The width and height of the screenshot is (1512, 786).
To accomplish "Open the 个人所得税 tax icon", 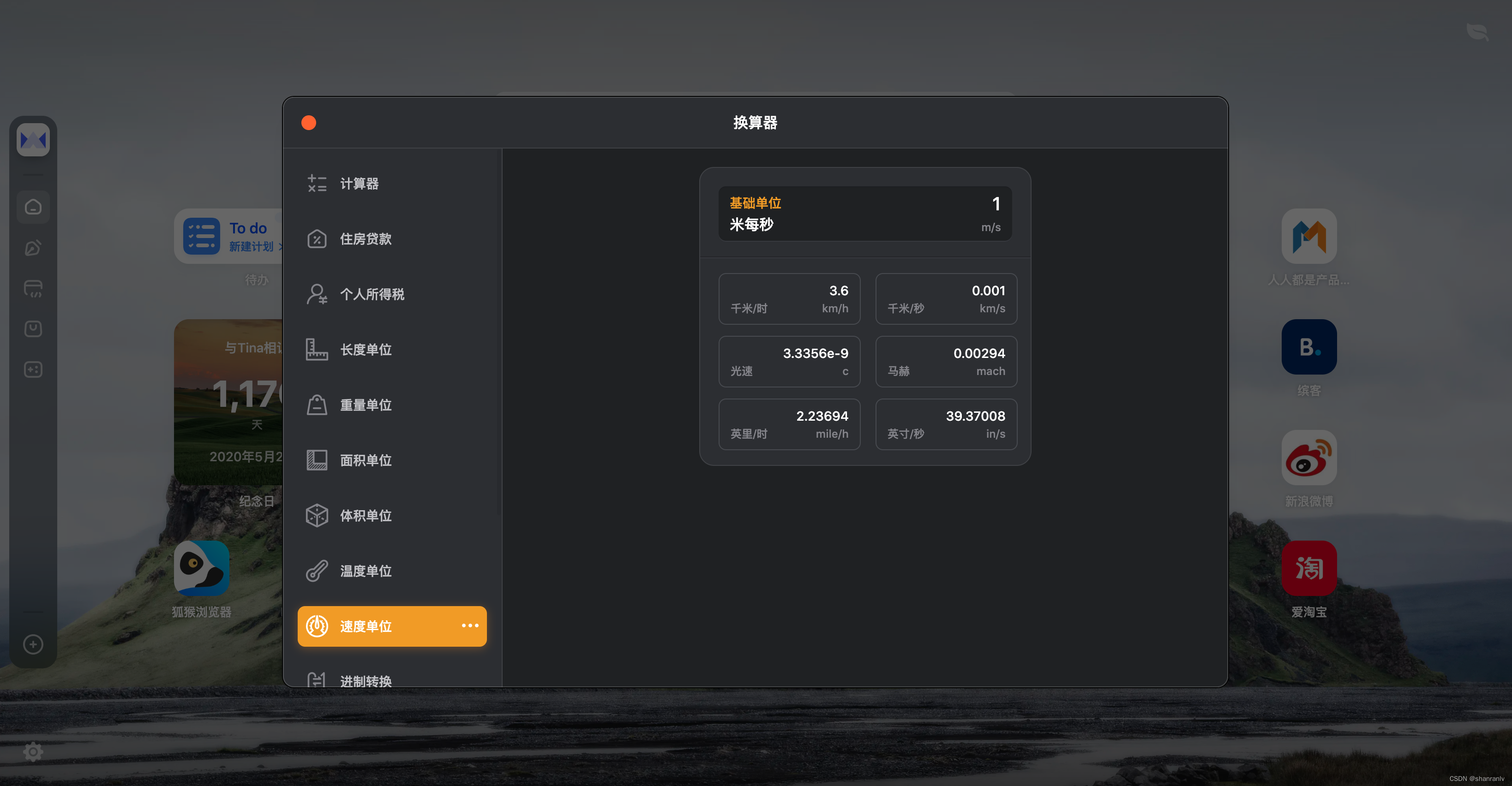I will point(317,294).
